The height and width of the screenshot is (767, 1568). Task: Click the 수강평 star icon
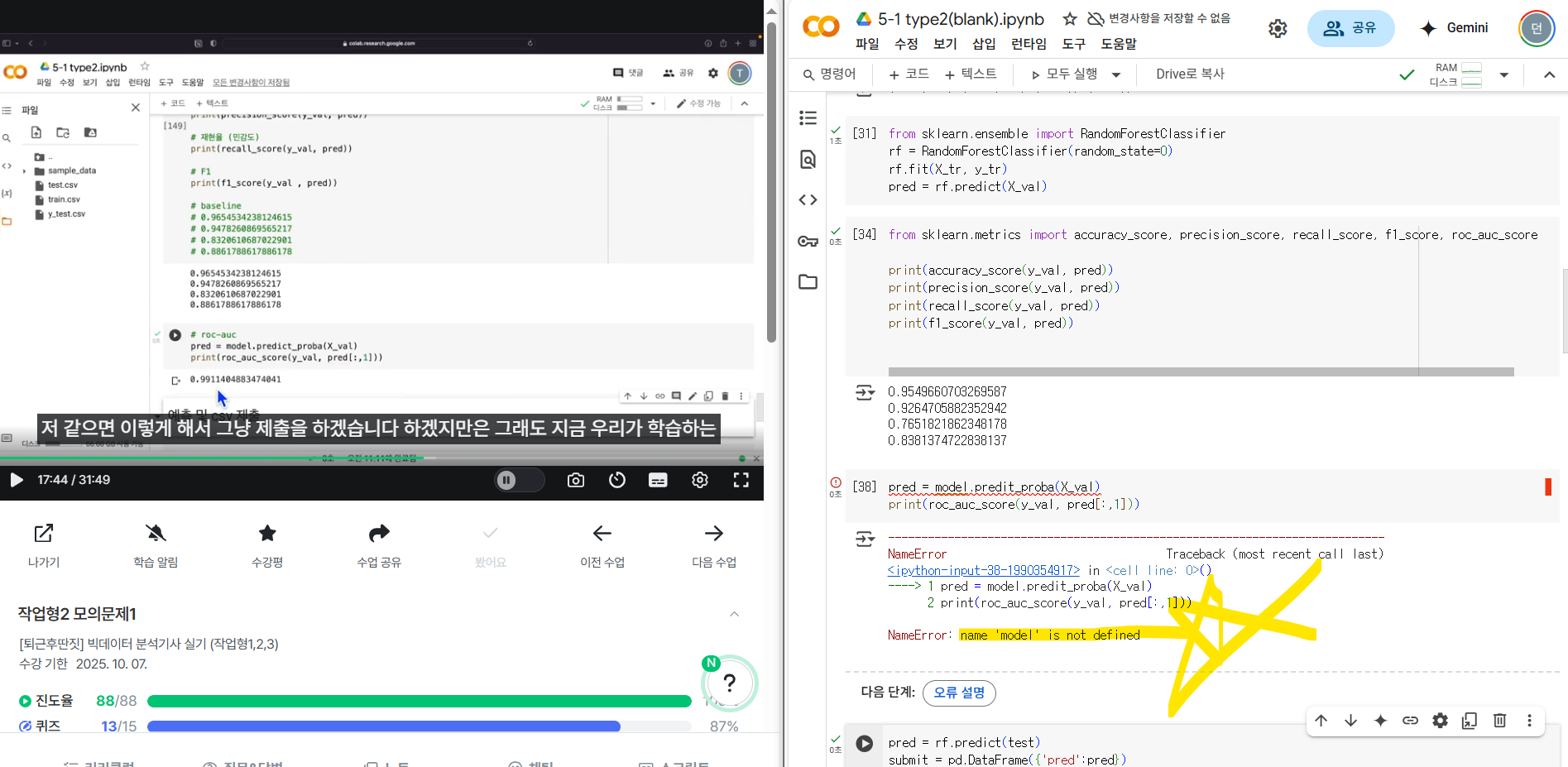(x=267, y=534)
